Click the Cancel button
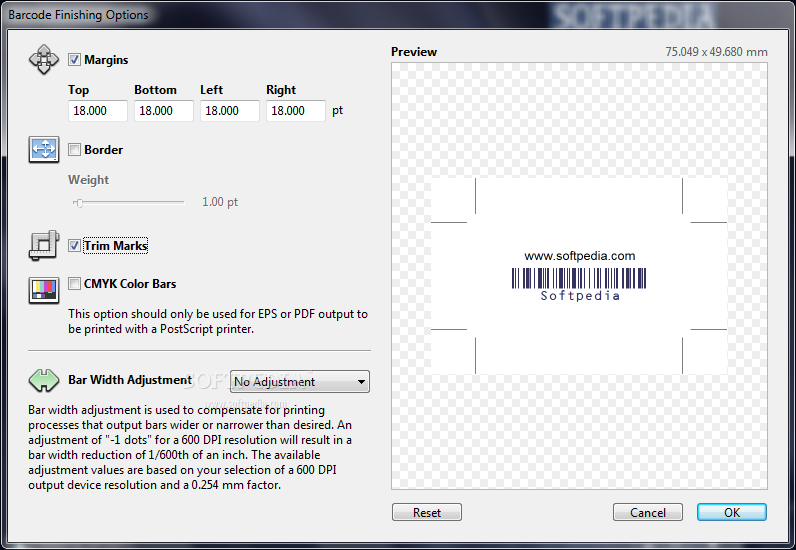Screen dimensions: 796x550 pyautogui.click(x=647, y=512)
